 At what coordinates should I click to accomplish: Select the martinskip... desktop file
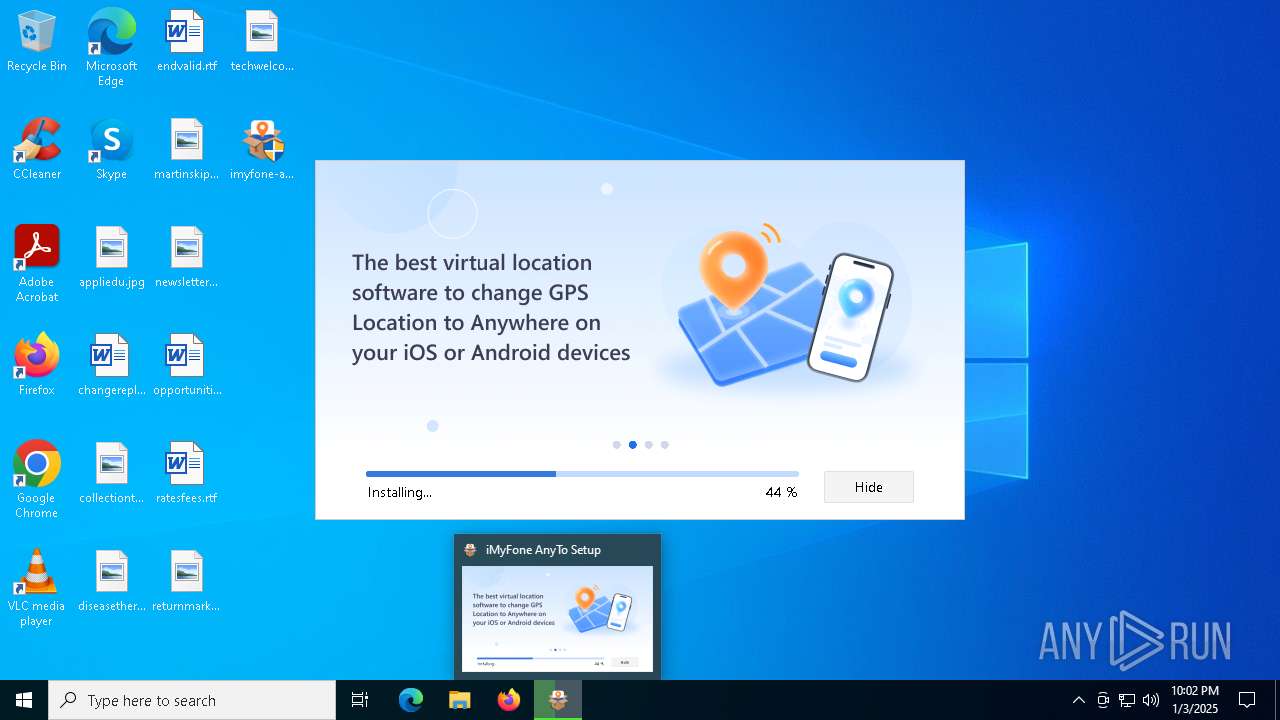[x=187, y=150]
